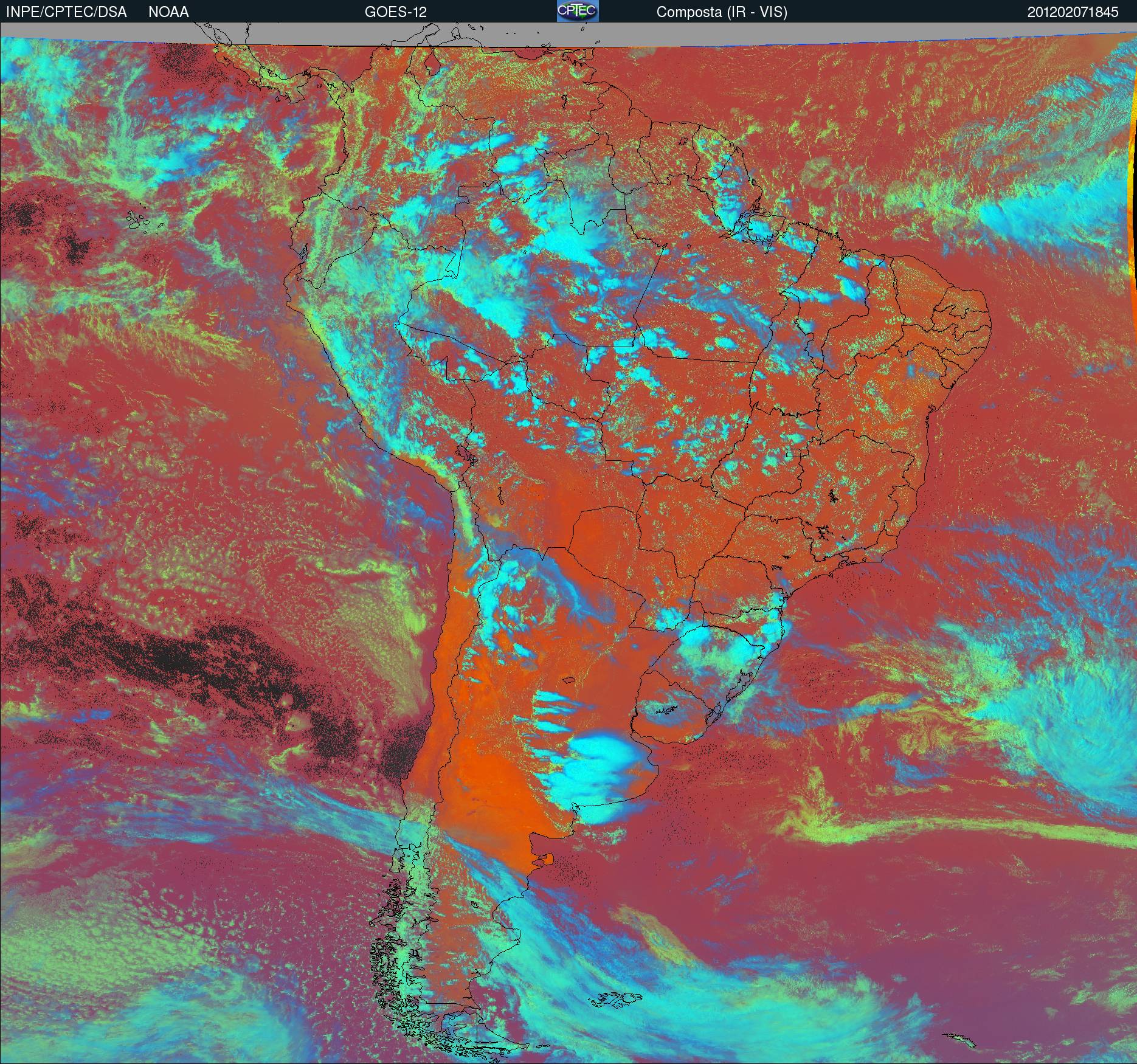Click the GOES-12 satellite label
The height and width of the screenshot is (1064, 1137).
coord(395,12)
